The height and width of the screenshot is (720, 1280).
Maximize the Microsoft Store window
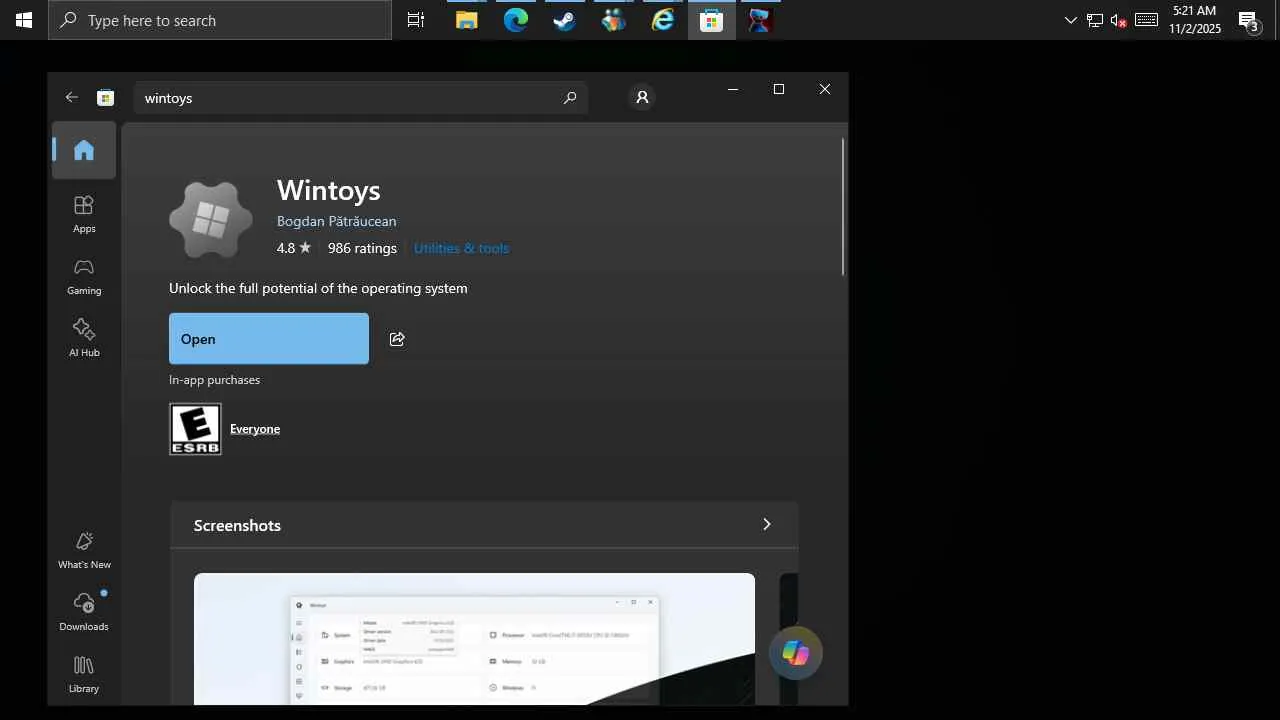click(779, 89)
